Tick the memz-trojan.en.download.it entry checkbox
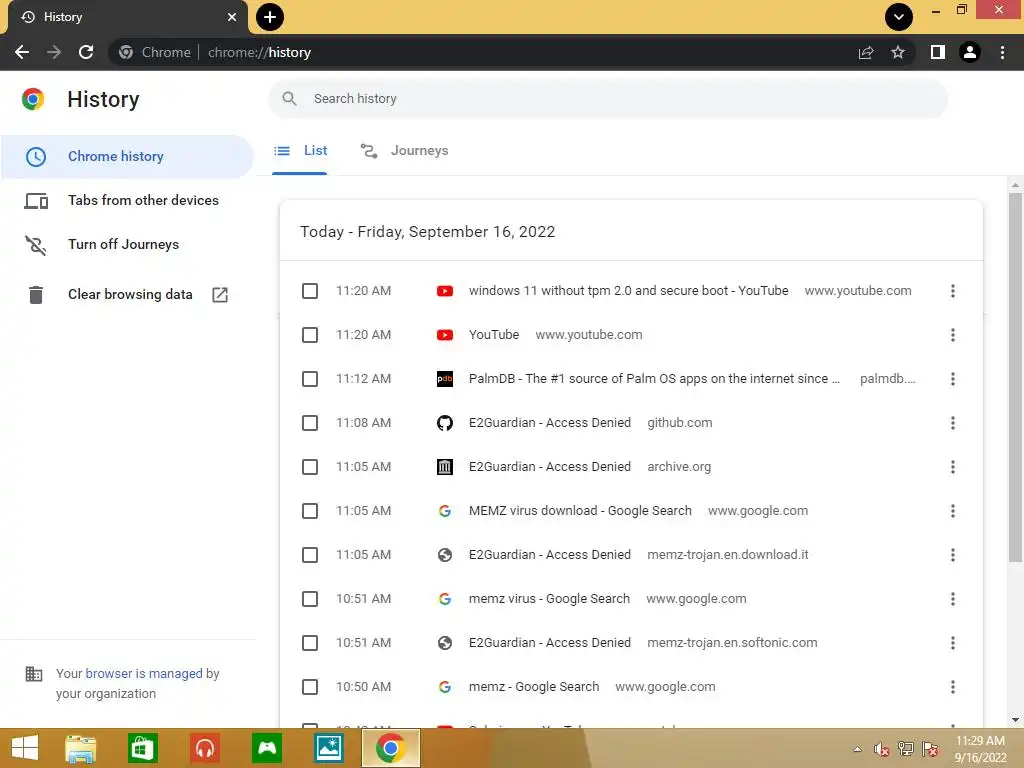Screen dimensions: 1024x768 point(310,555)
